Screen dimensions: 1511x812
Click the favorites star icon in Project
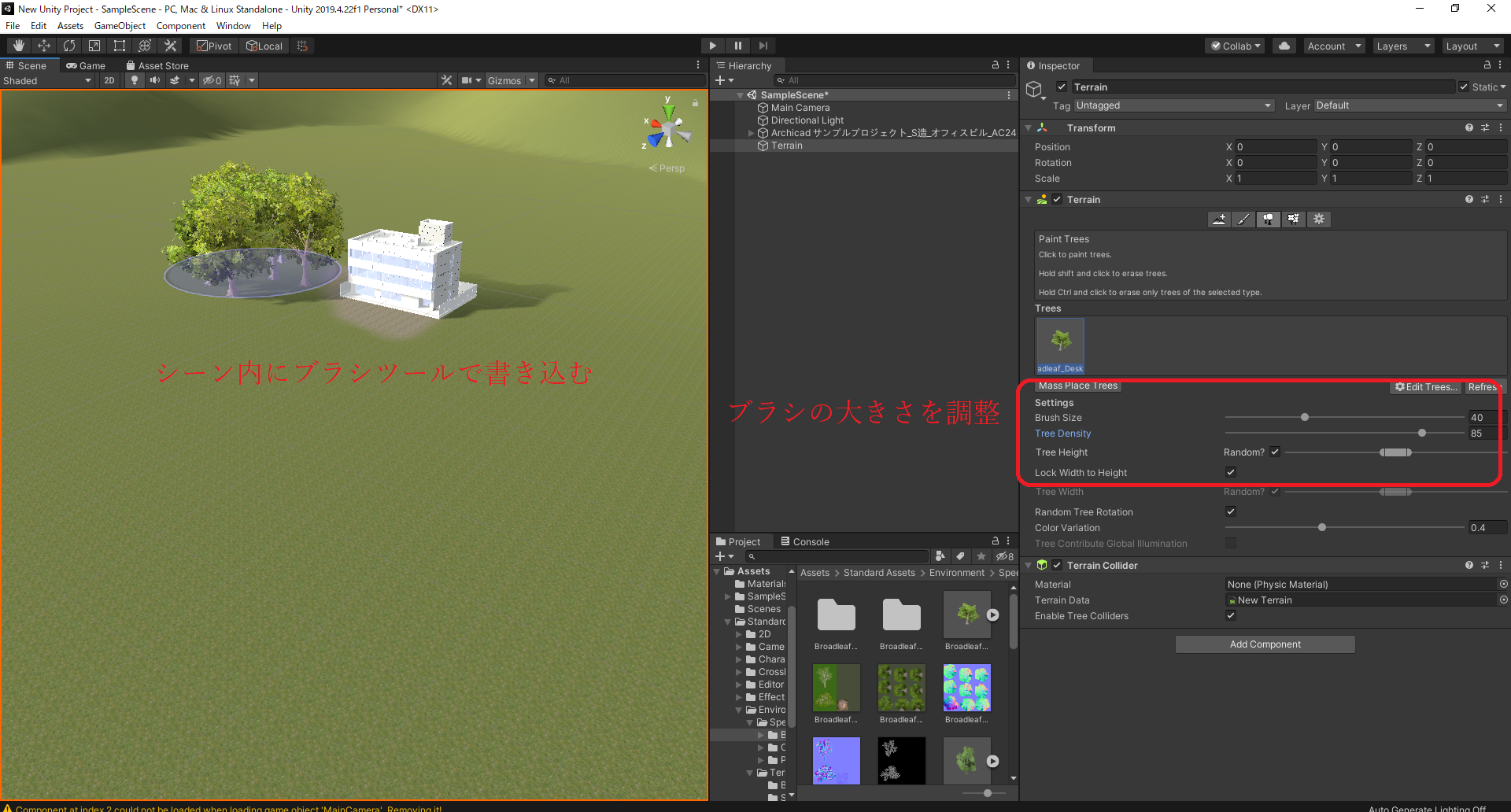click(x=981, y=556)
